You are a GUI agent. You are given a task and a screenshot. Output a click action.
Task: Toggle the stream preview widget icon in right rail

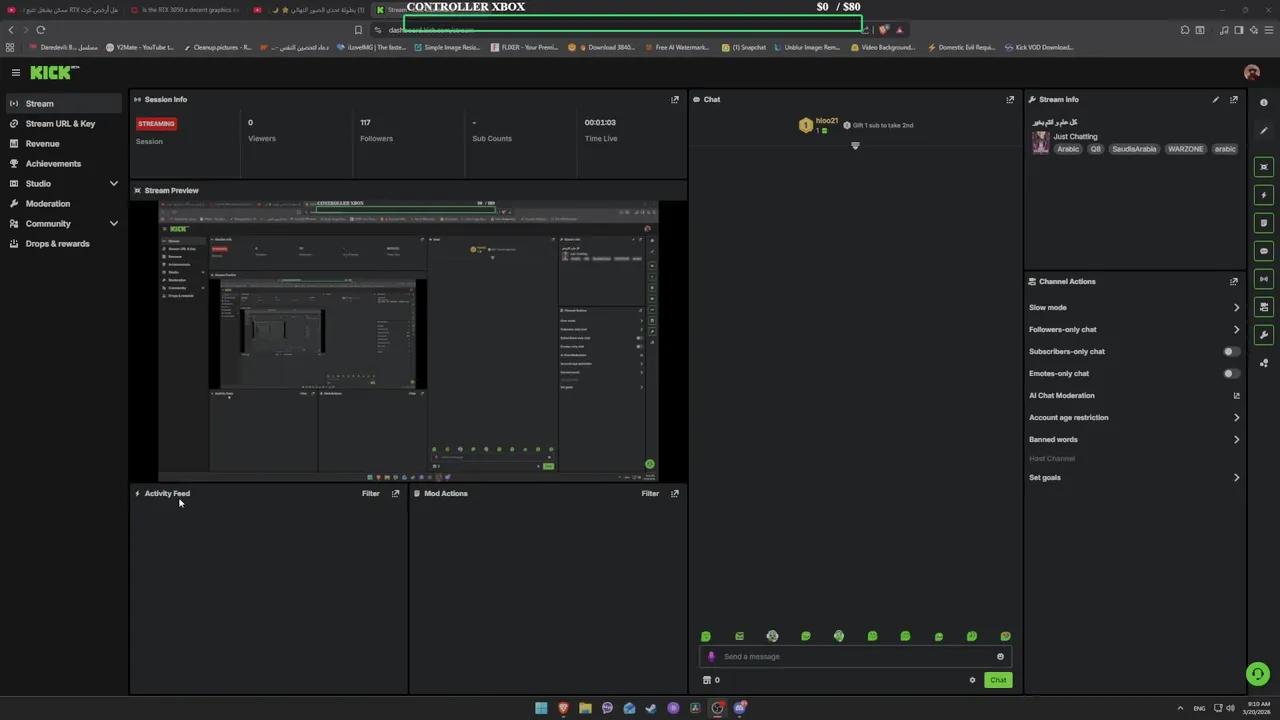click(x=1264, y=167)
